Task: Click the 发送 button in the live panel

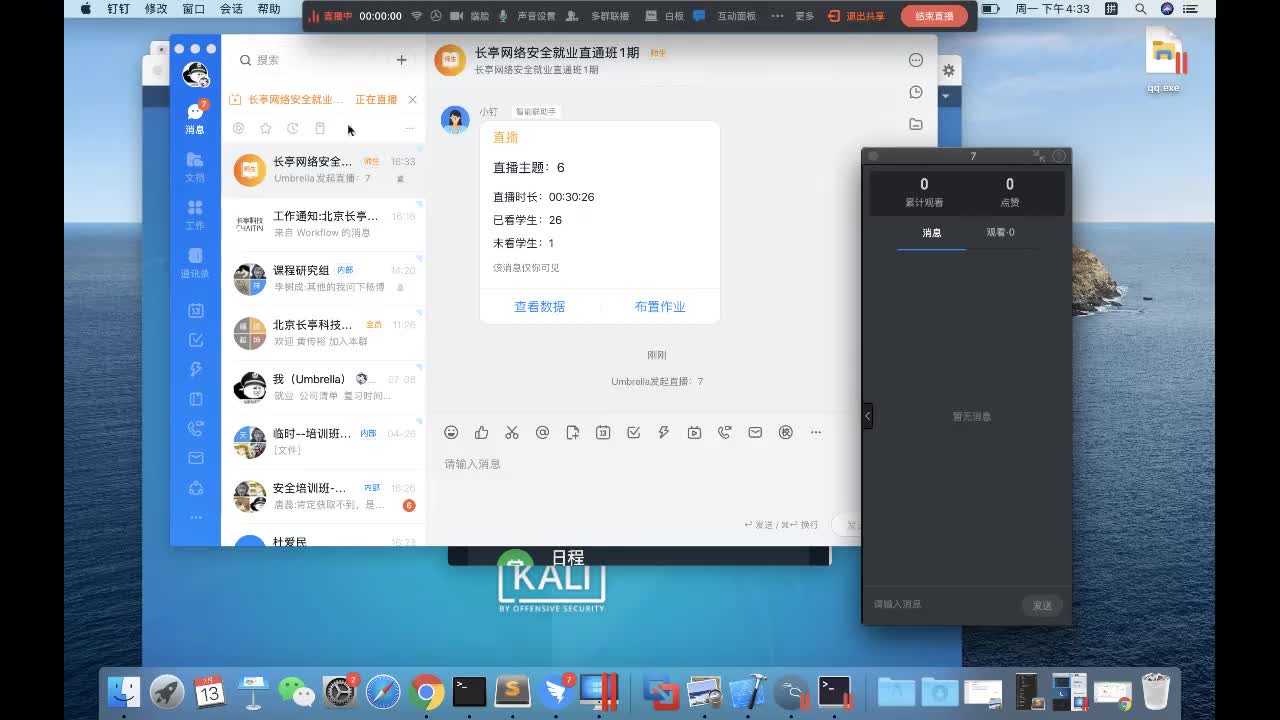Action: click(x=1042, y=605)
